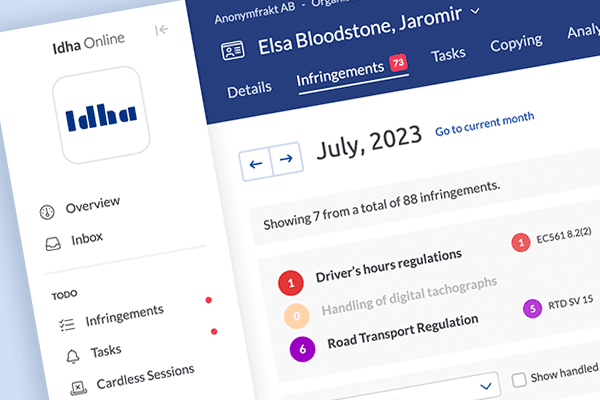The width and height of the screenshot is (600, 400).
Task: Switch to the Details tab
Action: tap(249, 90)
